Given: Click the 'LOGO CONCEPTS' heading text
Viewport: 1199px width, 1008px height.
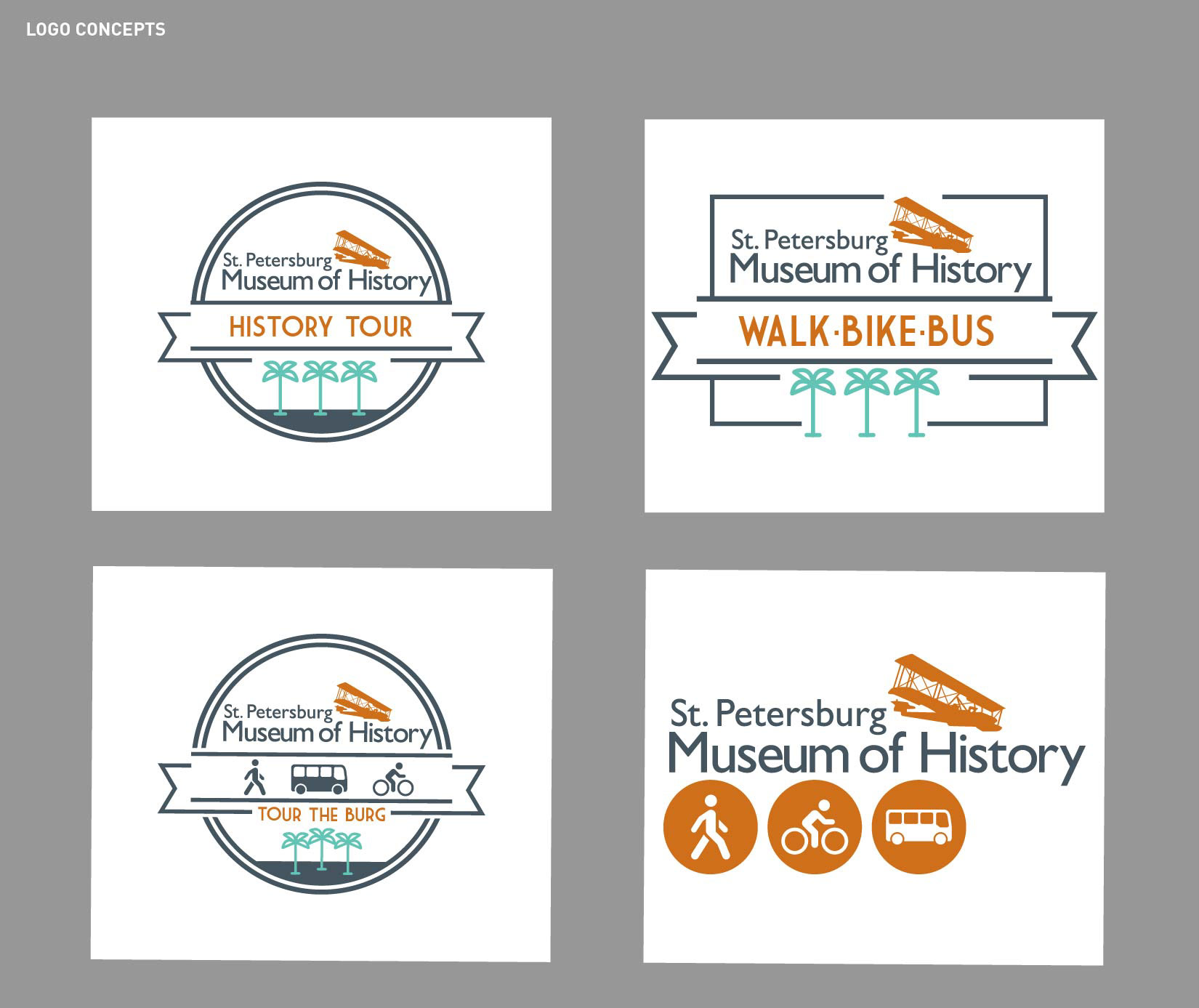Looking at the screenshot, I should click(x=96, y=30).
